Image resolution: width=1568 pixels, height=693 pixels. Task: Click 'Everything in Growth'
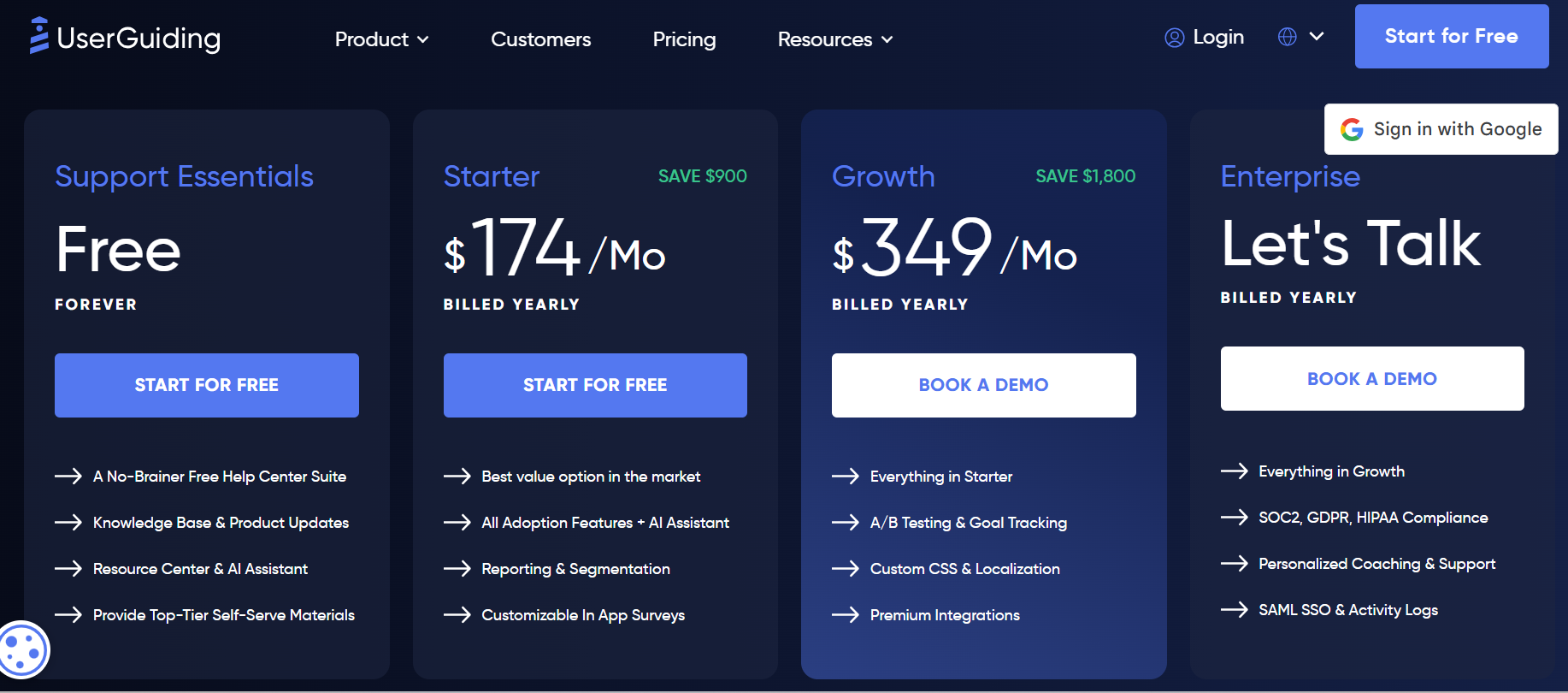(x=1331, y=471)
